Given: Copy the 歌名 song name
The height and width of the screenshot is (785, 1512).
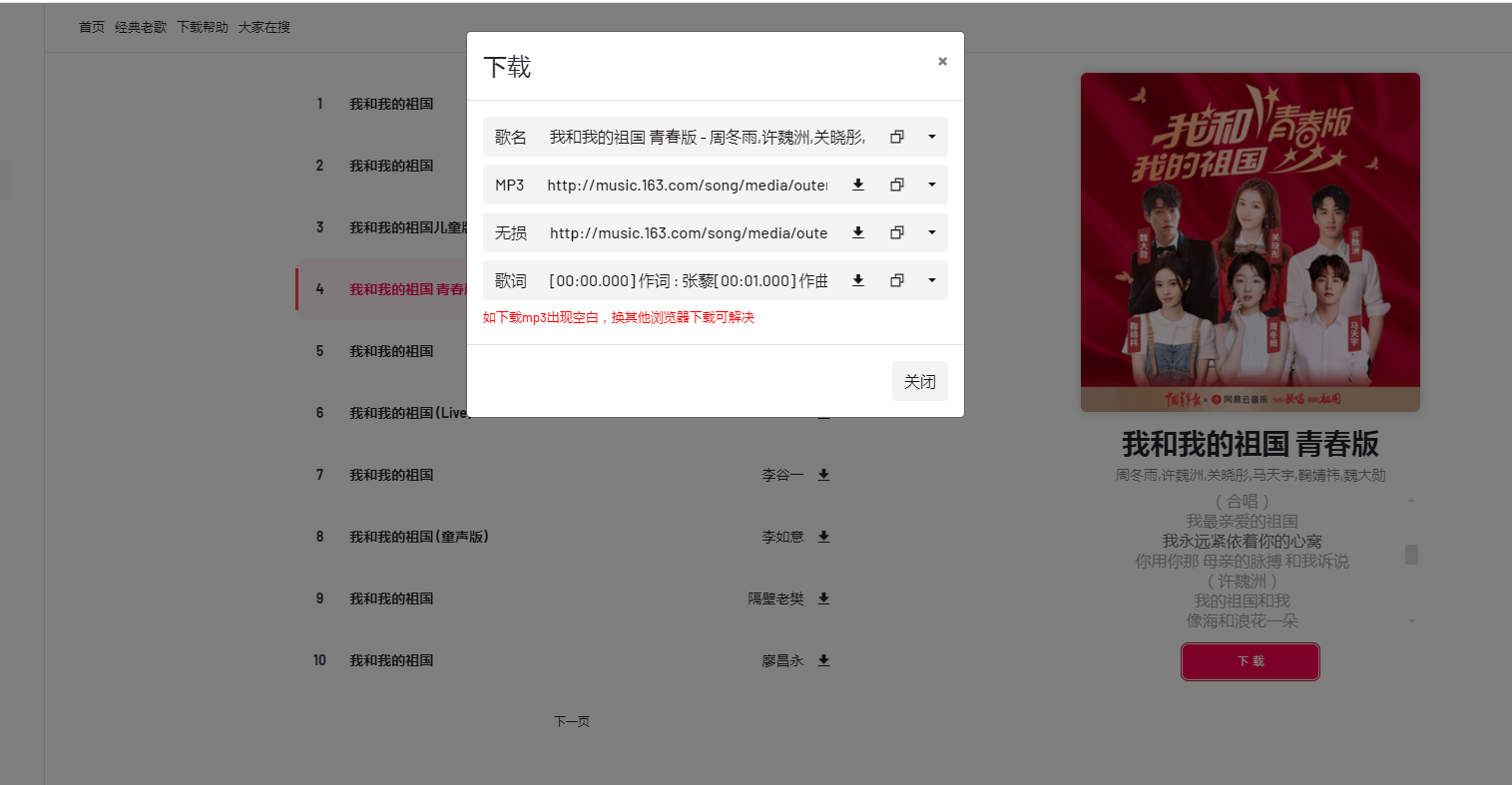Looking at the screenshot, I should (x=897, y=137).
